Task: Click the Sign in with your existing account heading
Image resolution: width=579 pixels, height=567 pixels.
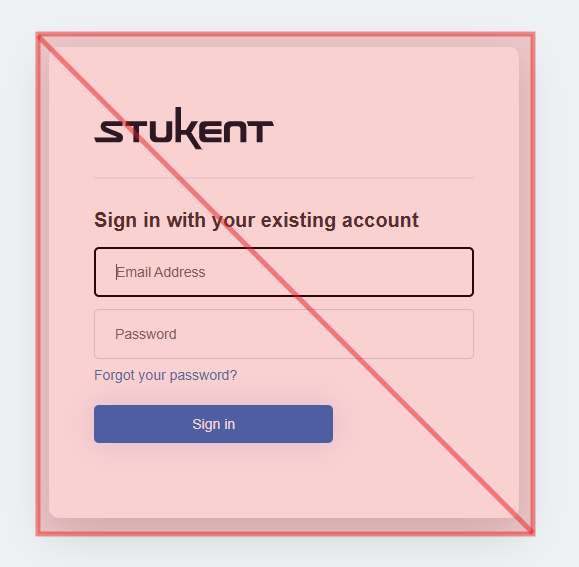Action: point(256,220)
